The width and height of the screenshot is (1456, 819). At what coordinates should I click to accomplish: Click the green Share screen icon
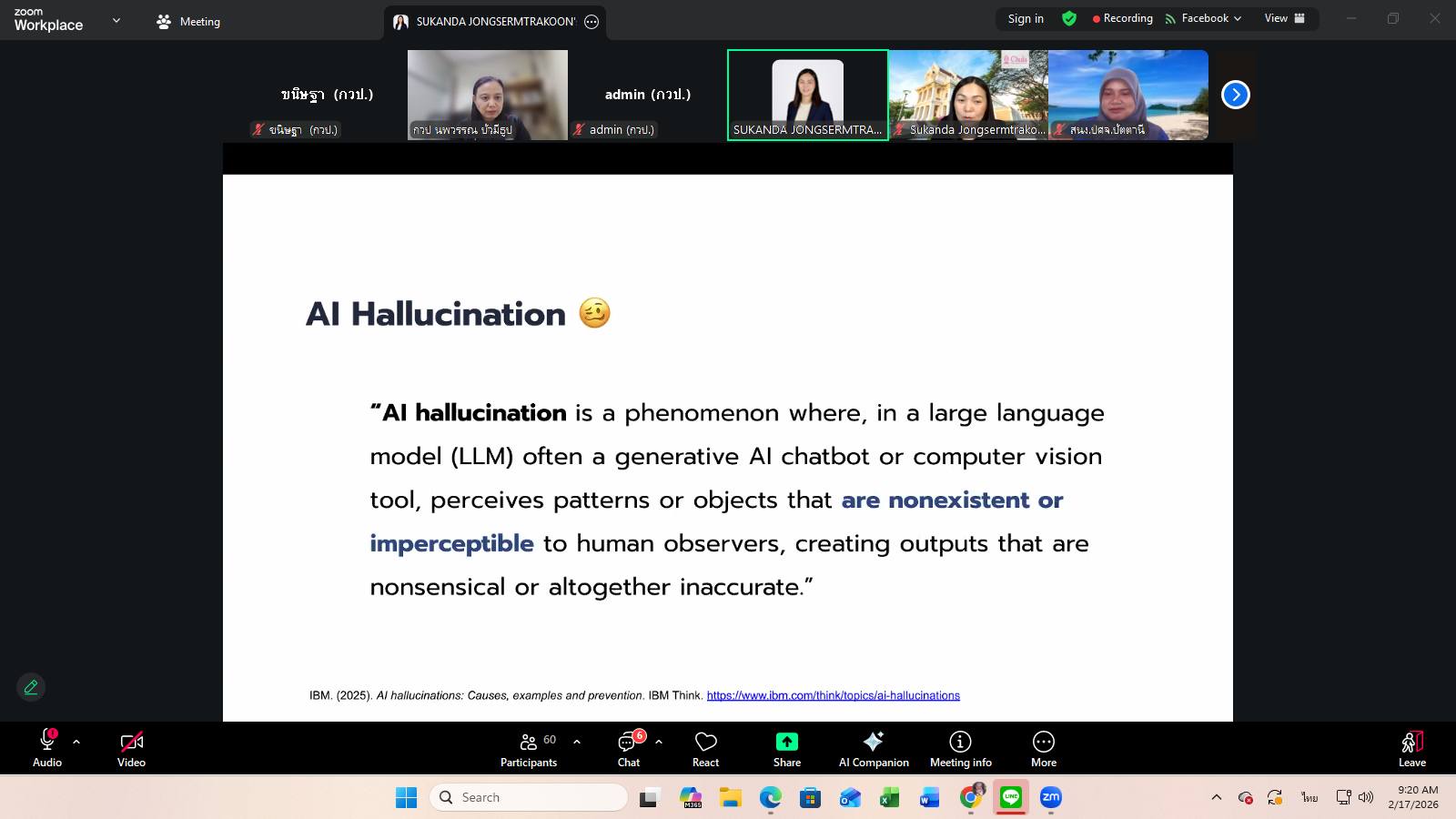[x=786, y=742]
